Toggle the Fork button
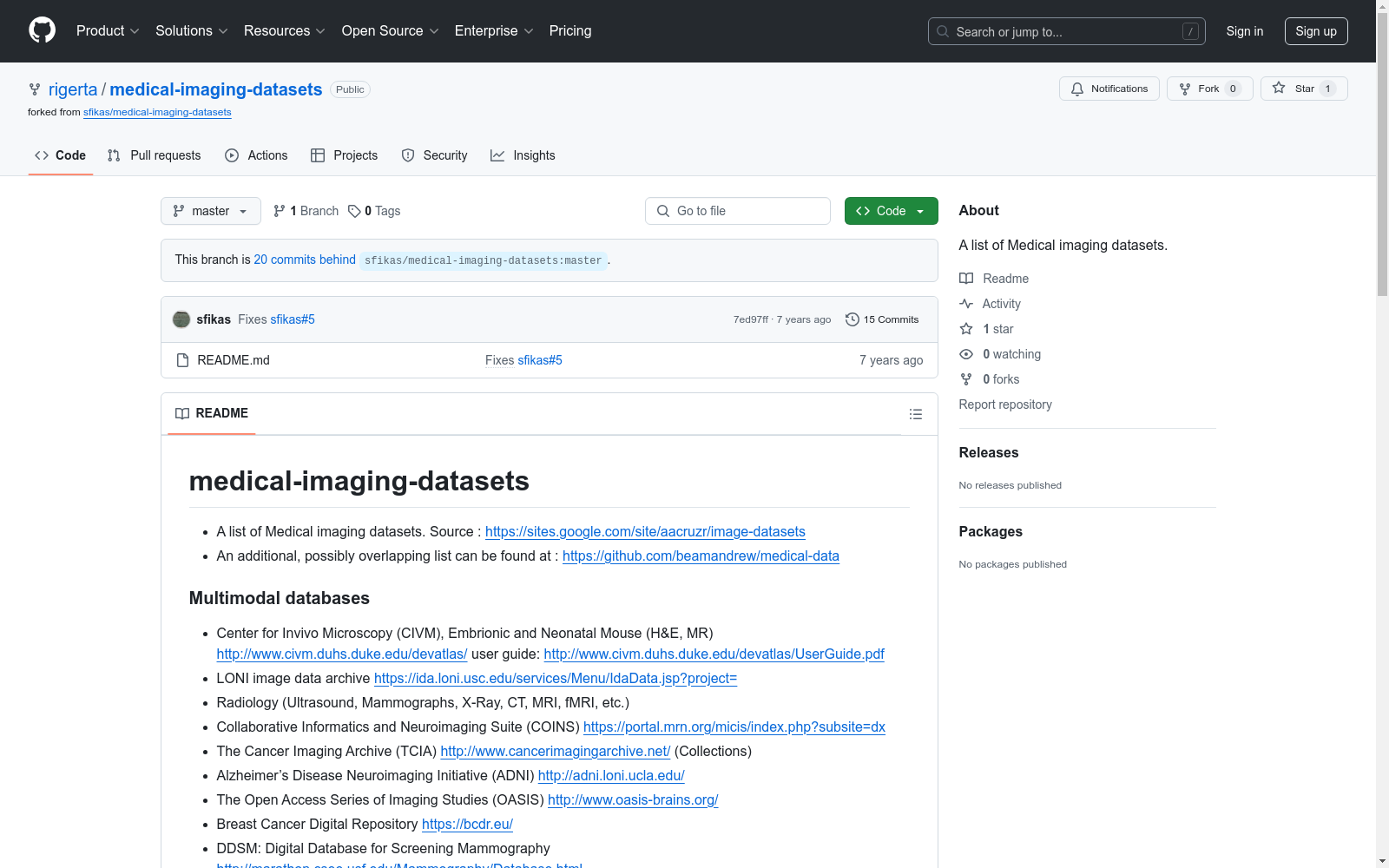The image size is (1389, 868). coord(1202,88)
